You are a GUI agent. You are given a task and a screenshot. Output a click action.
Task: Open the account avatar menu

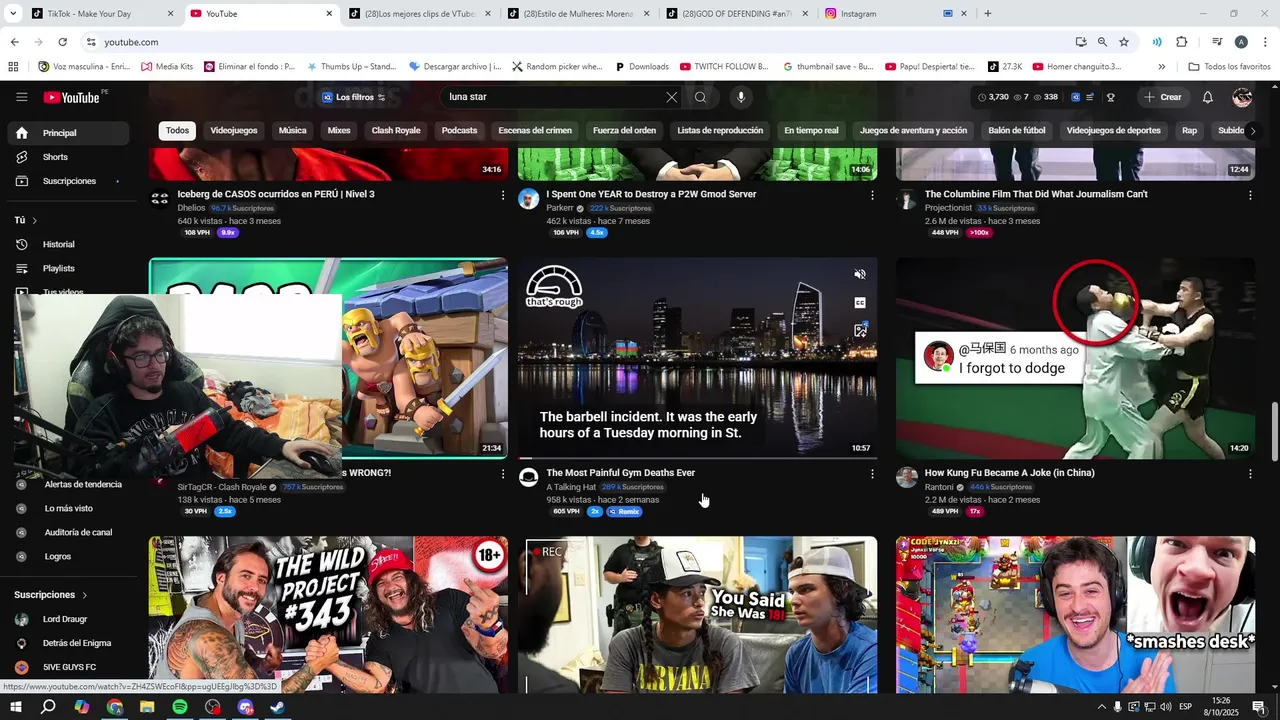point(1242,97)
